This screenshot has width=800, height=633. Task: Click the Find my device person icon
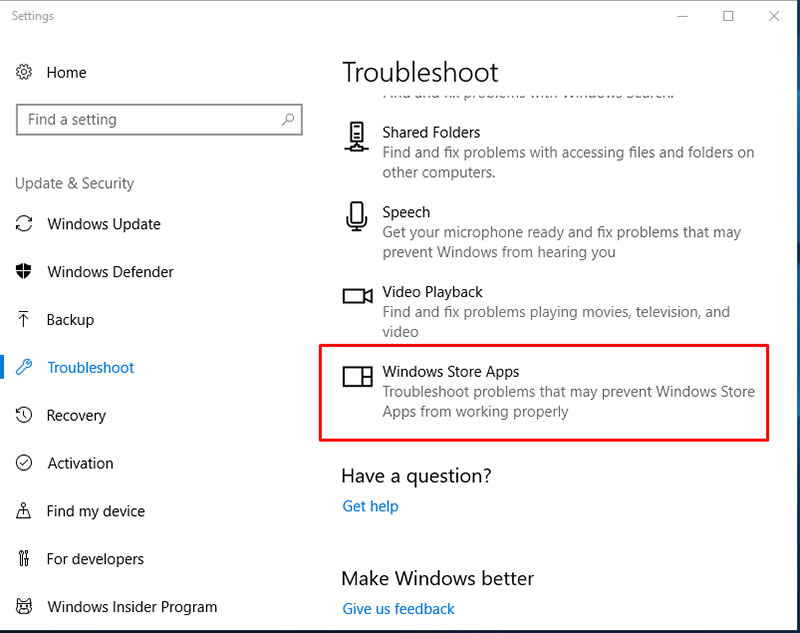point(23,510)
